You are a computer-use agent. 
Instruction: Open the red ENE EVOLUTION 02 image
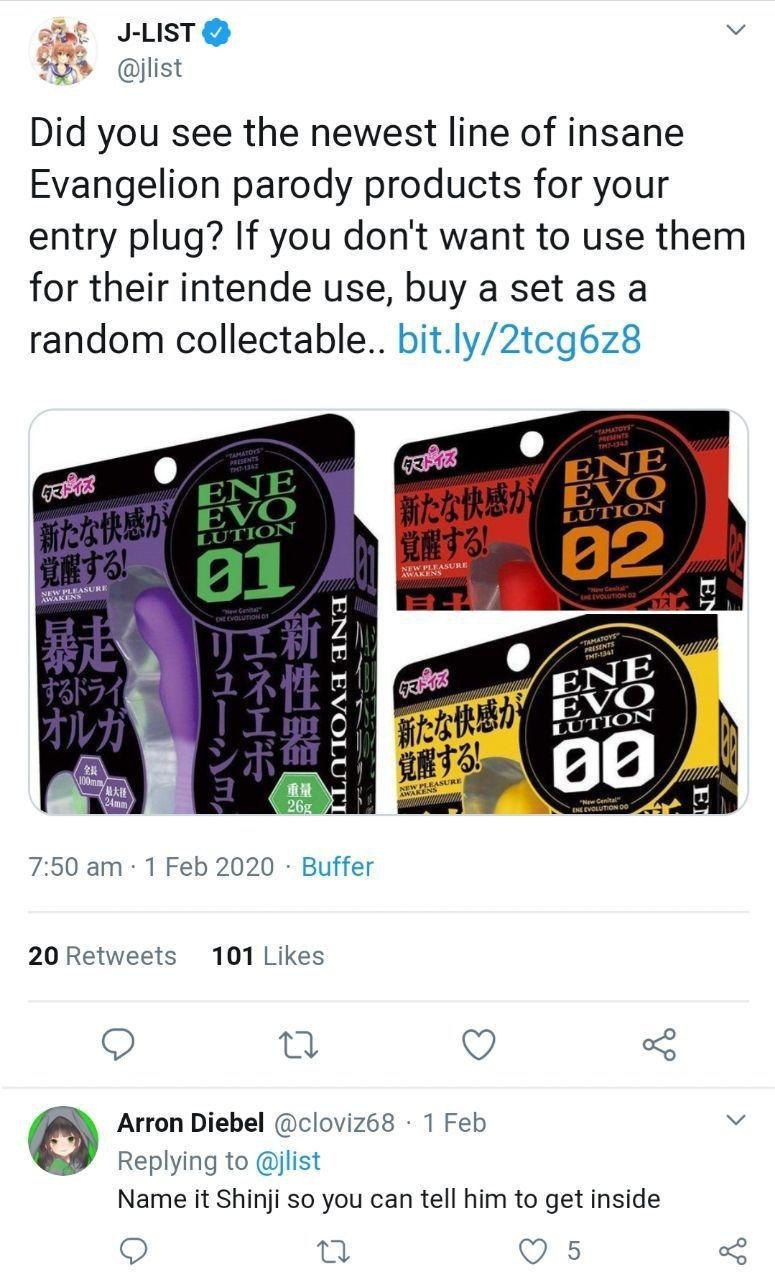pyautogui.click(x=565, y=510)
